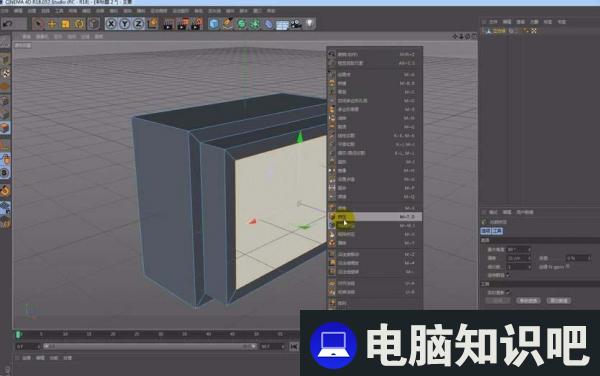Click the Render View clapperboard icon
The image size is (600, 376).
coord(168,24)
